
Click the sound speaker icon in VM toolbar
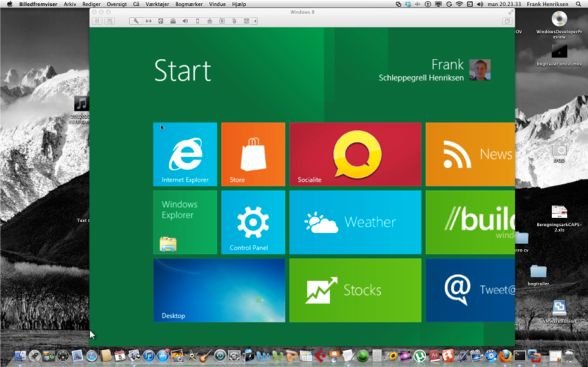[185, 21]
